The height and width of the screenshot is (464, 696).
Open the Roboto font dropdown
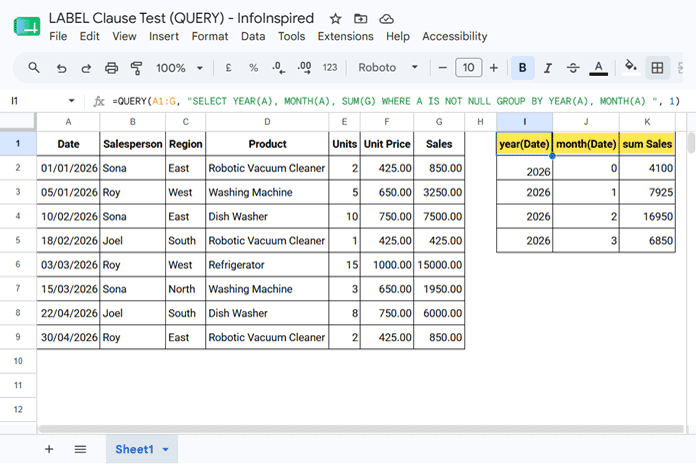pyautogui.click(x=388, y=67)
